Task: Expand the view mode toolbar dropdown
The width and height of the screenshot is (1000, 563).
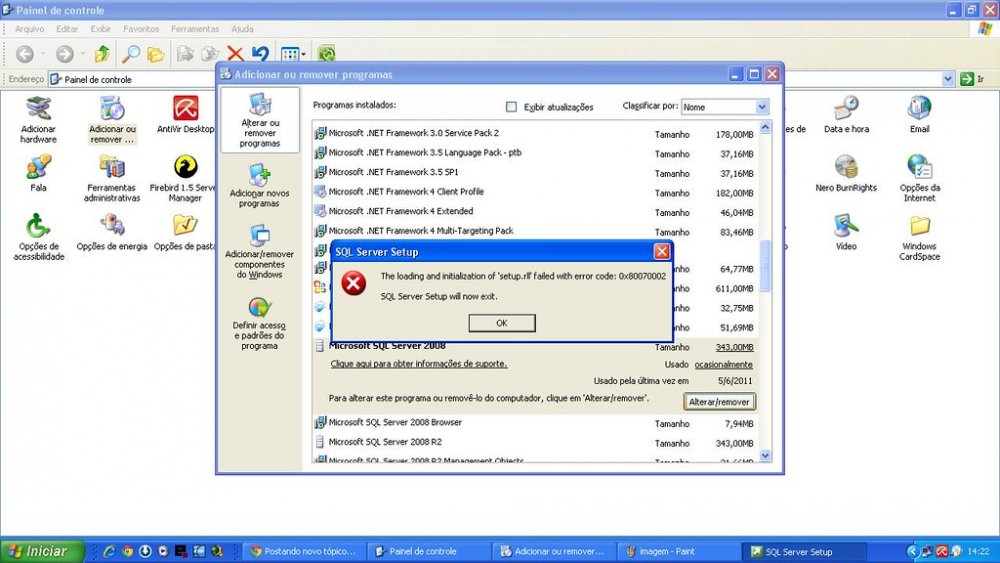Action: pos(304,54)
